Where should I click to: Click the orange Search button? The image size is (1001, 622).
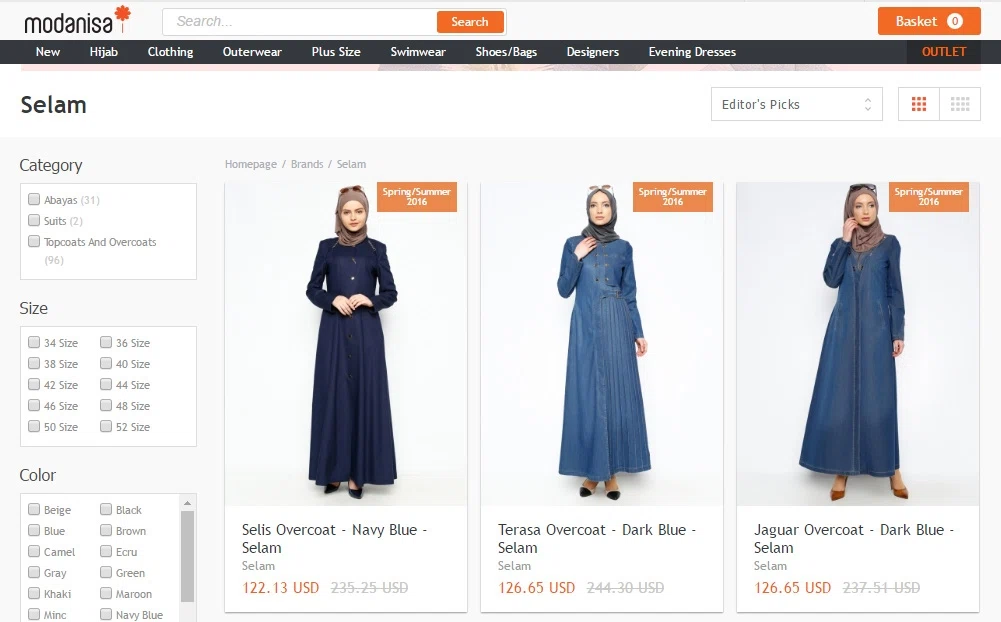(470, 22)
